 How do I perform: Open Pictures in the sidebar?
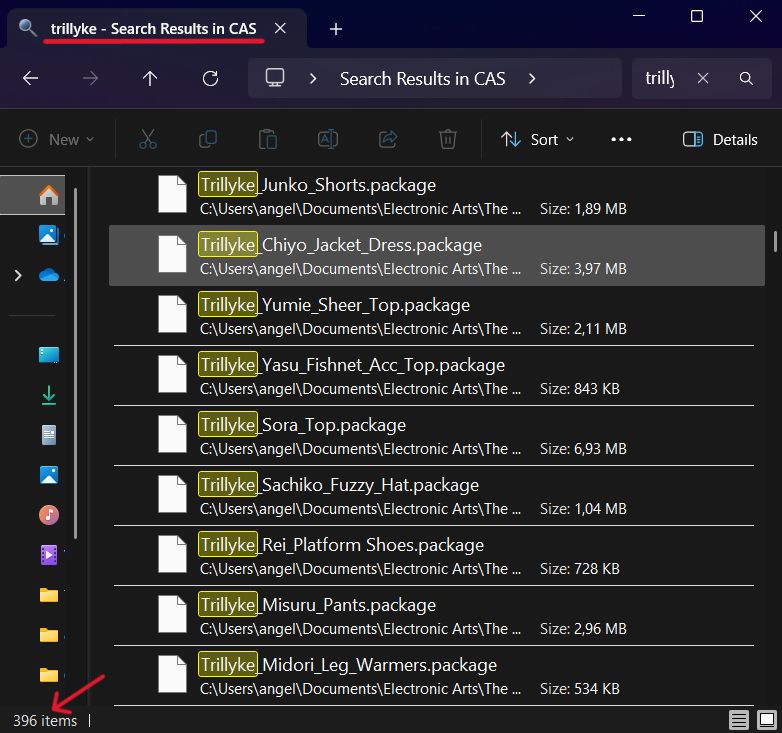48,475
